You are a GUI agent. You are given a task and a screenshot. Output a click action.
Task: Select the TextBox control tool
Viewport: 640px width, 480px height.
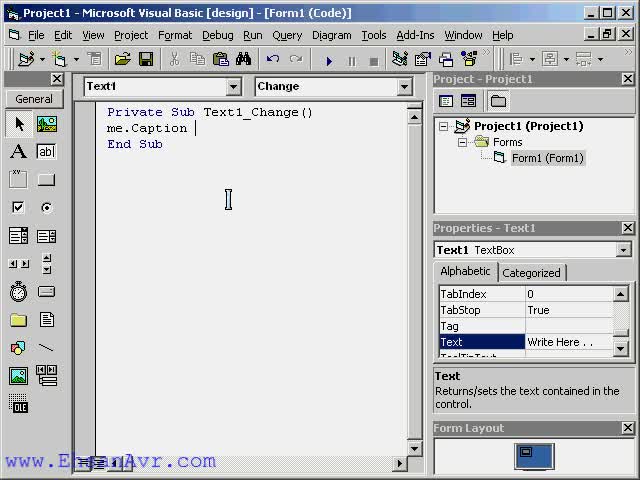click(47, 151)
